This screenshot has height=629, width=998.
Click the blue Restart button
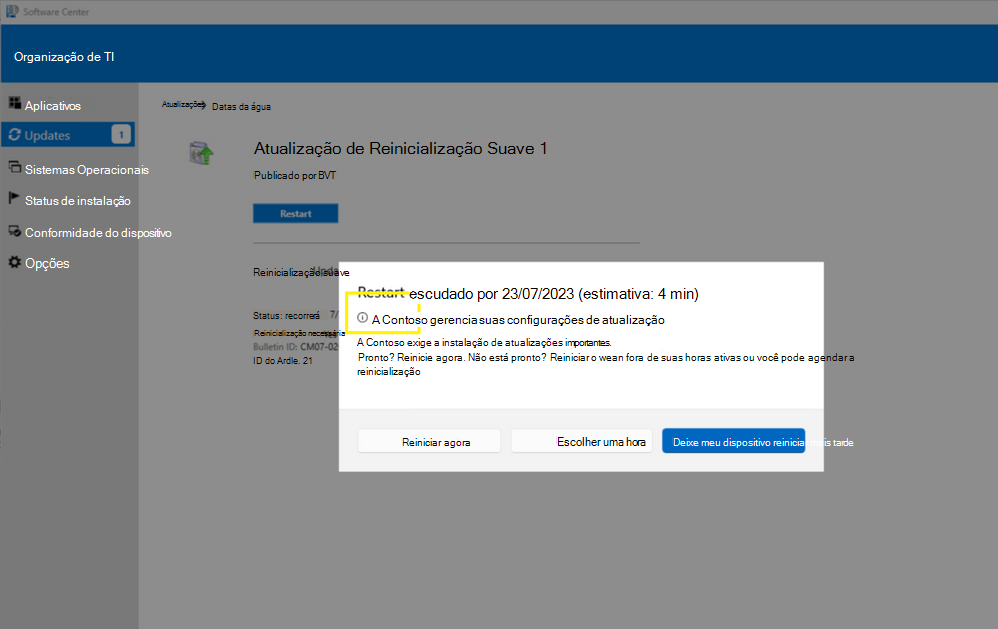(295, 213)
